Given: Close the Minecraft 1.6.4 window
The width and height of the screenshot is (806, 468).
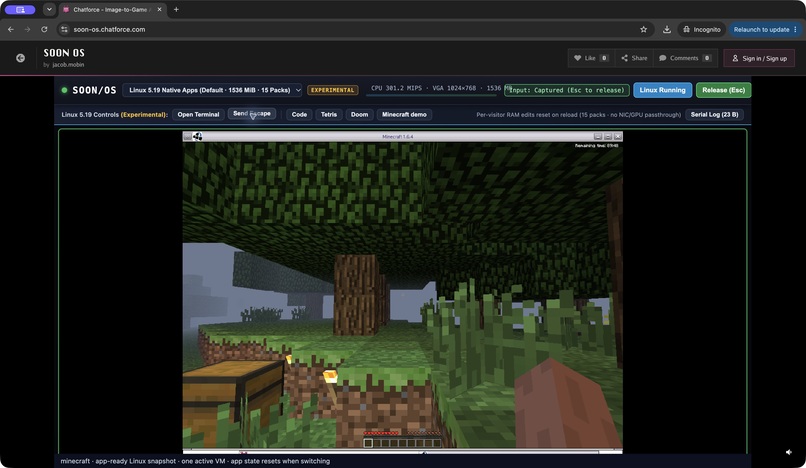Looking at the screenshot, I should pyautogui.click(x=618, y=136).
